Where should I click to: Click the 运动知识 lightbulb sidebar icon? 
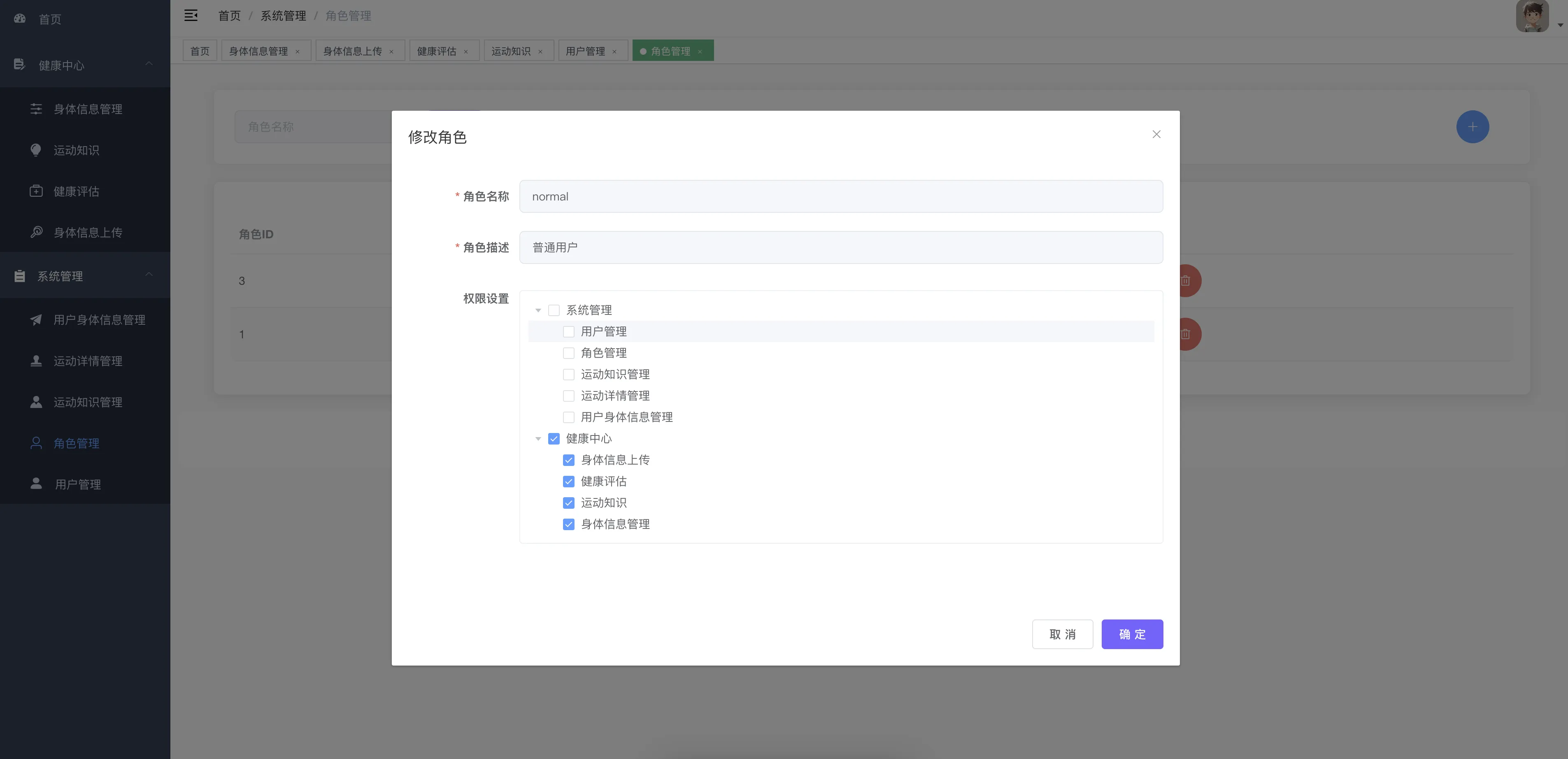pos(36,150)
